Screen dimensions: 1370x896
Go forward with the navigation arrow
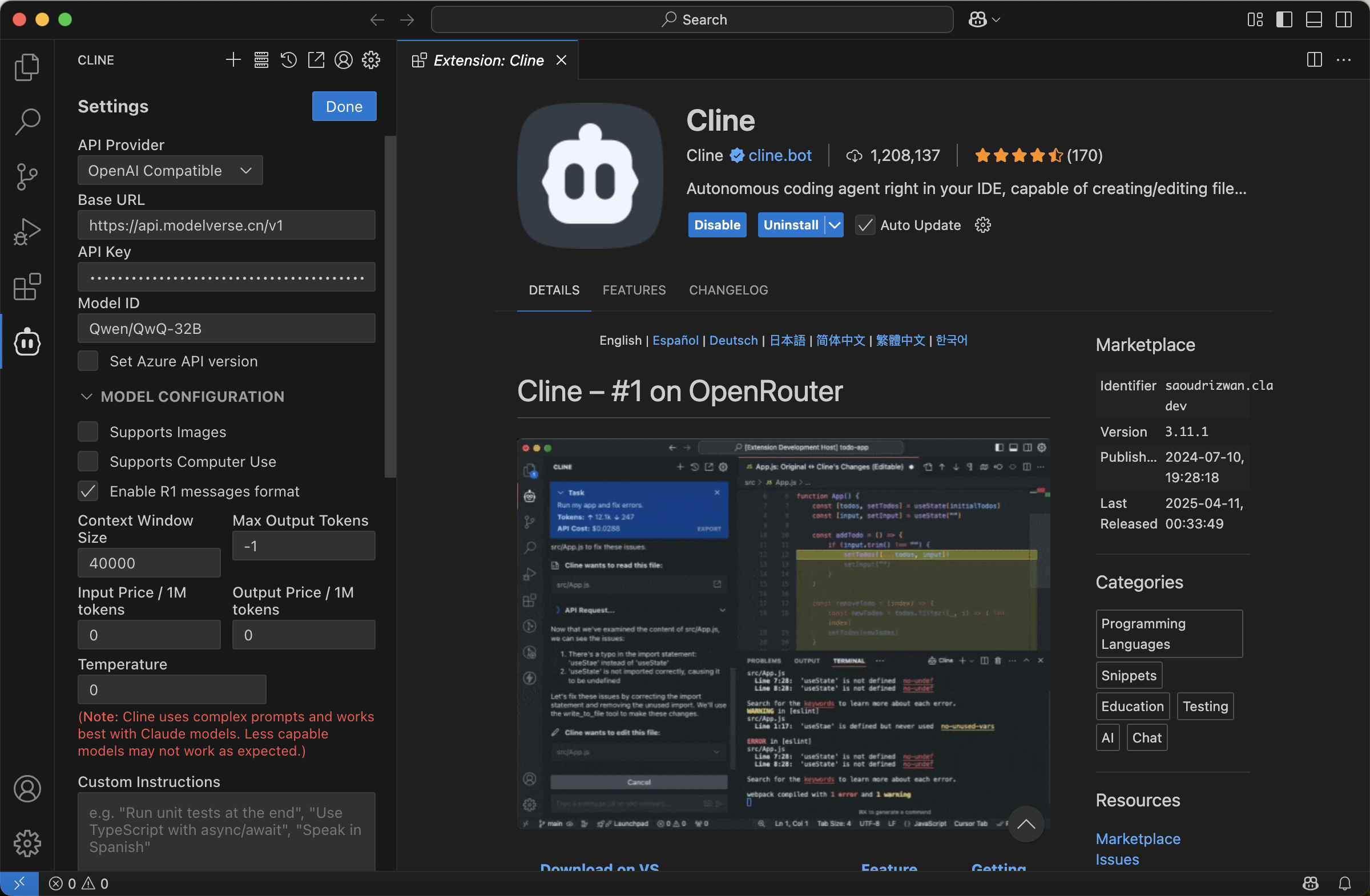[x=407, y=19]
